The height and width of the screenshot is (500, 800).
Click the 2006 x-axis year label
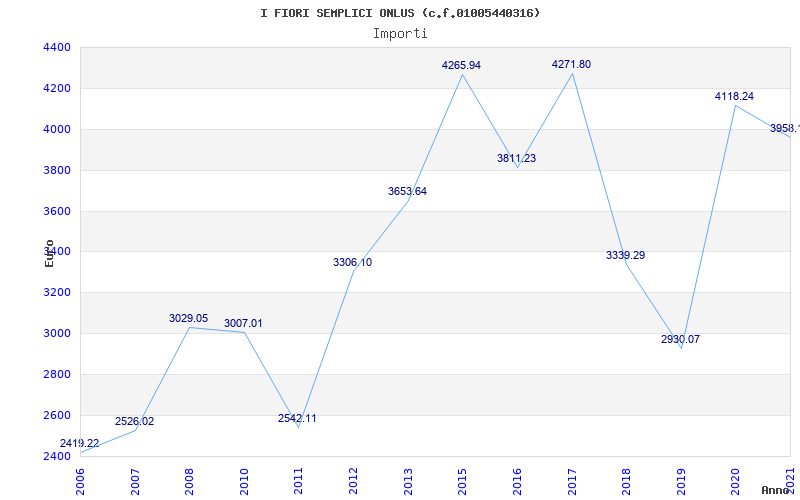(81, 481)
